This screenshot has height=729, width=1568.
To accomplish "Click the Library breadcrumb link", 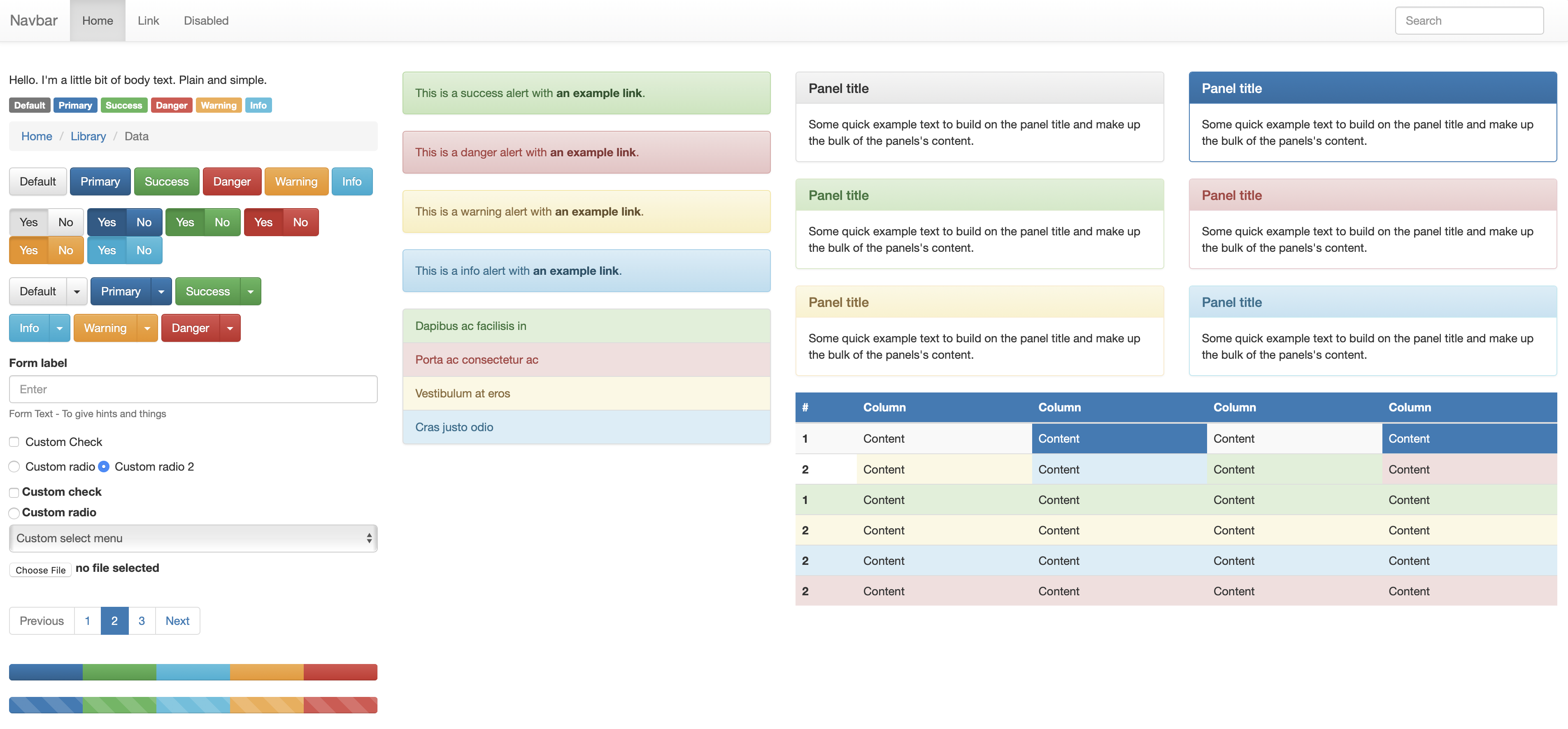I will click(88, 136).
